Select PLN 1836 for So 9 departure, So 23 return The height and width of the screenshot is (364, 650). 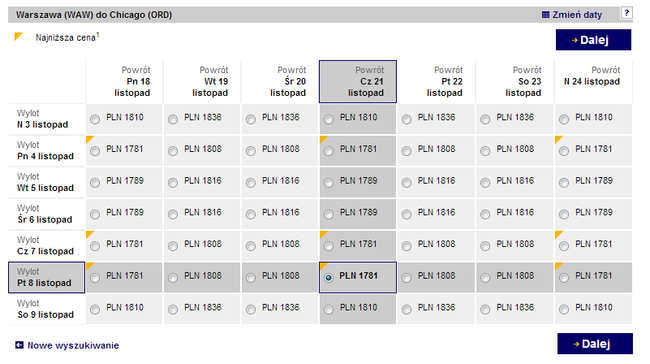[x=485, y=310]
